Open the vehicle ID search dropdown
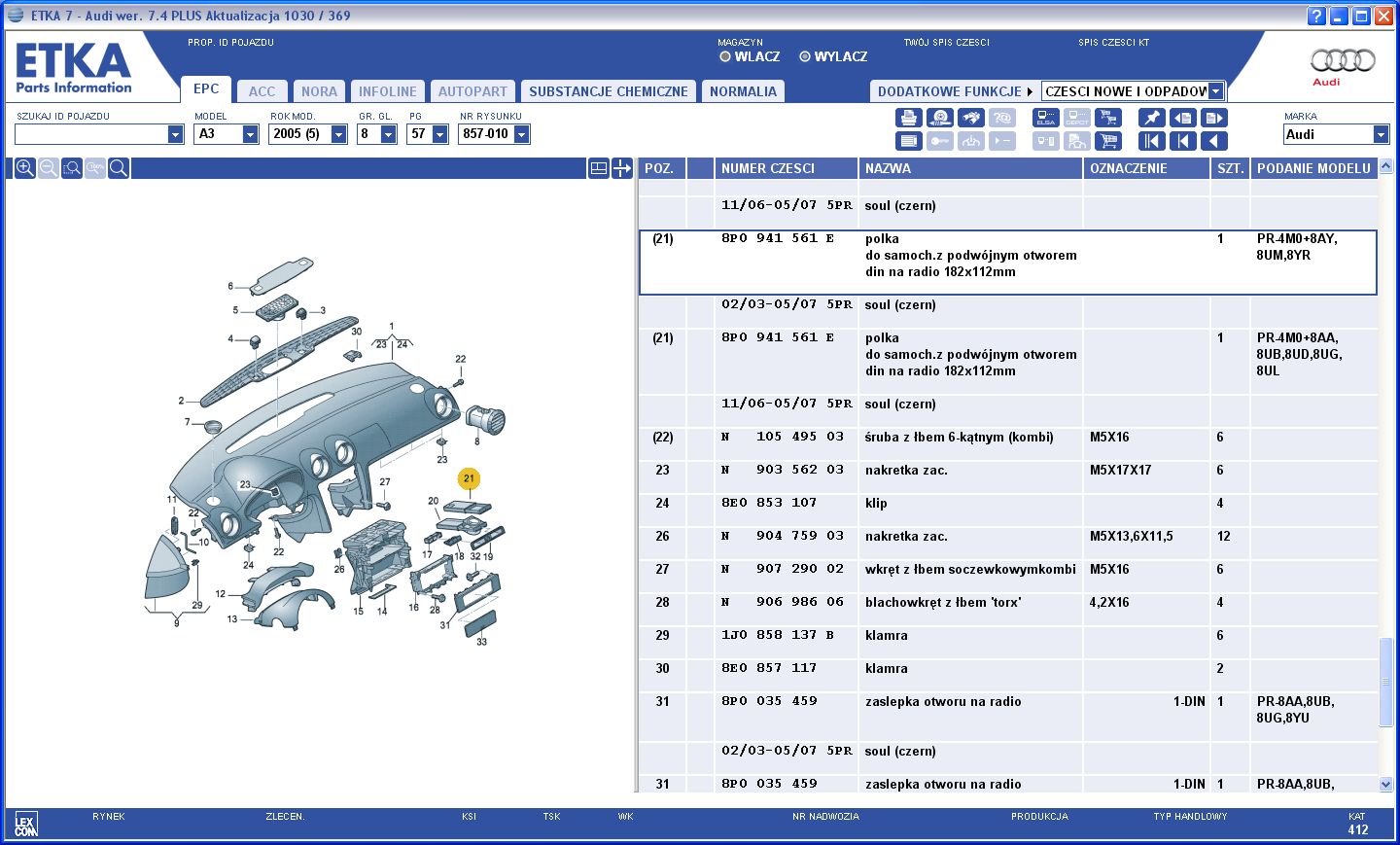The height and width of the screenshot is (845, 1400). pyautogui.click(x=175, y=134)
